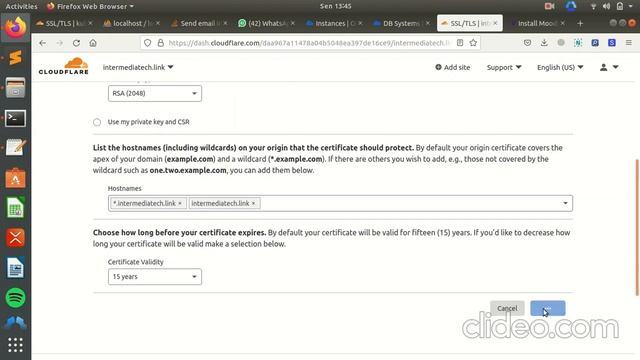
Task: Open the clock showing Sen 13:45
Action: (x=336, y=6)
